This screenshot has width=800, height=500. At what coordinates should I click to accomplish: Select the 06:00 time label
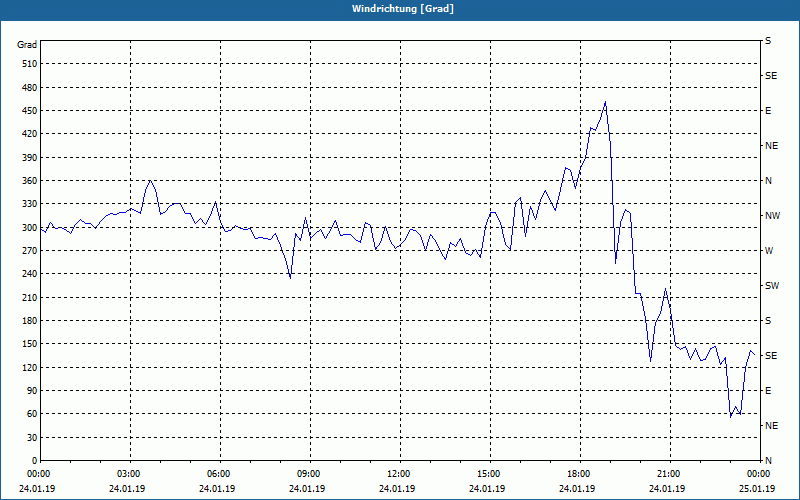220,474
